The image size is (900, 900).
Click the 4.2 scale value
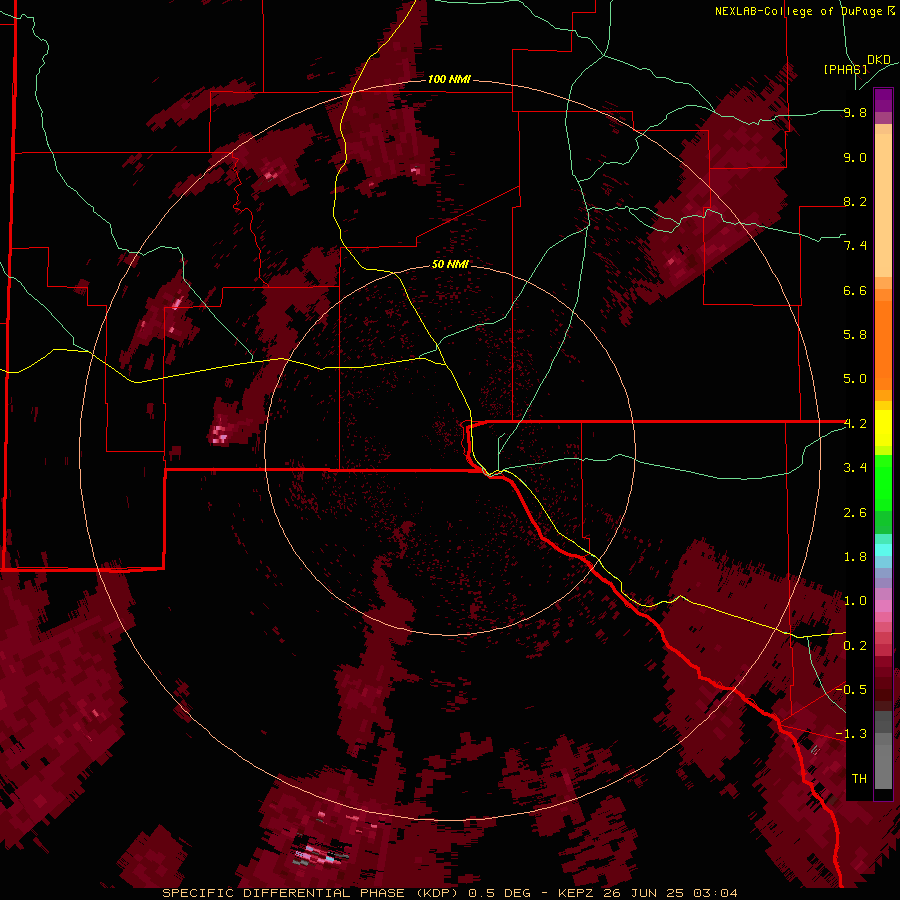coord(855,424)
